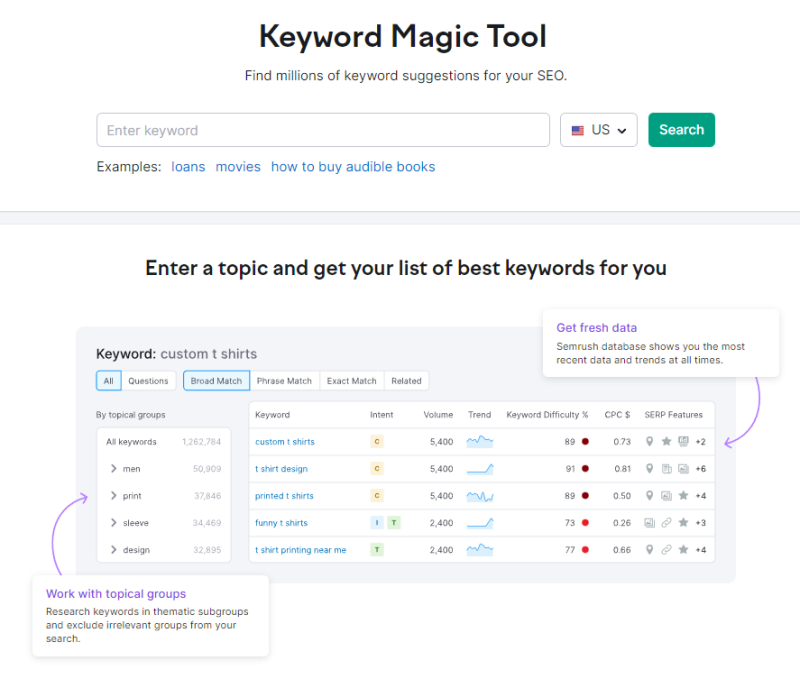Screen dimensions: 800x679
Task: Open the US country database dropdown
Action: point(598,130)
